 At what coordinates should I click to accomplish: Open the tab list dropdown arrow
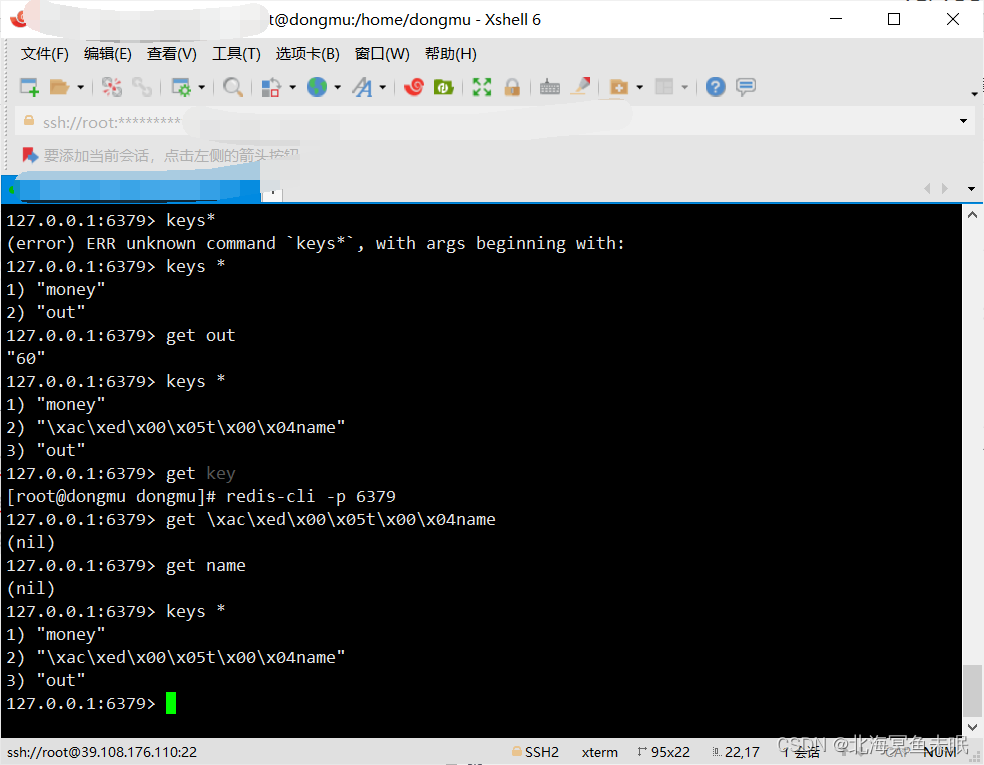[x=971, y=189]
